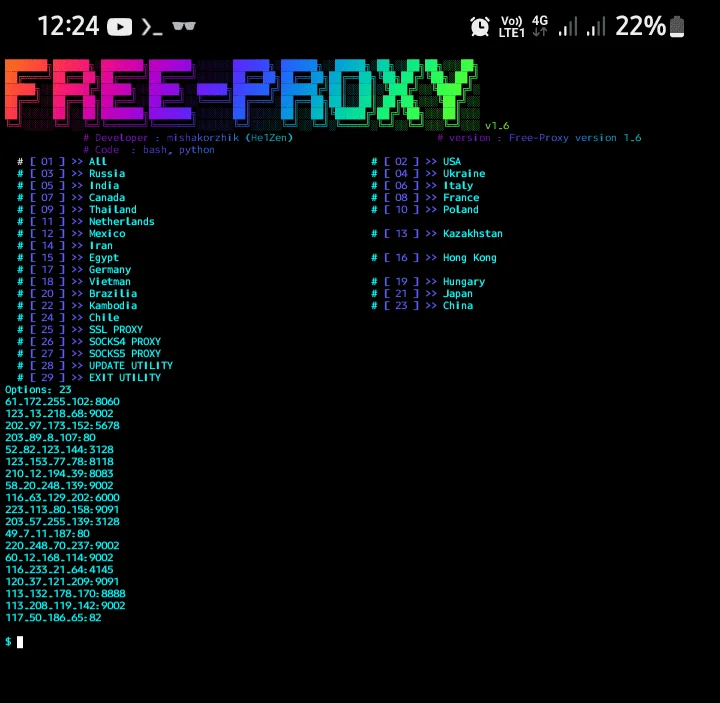This screenshot has height=703, width=720.
Task: Tap the Developer mishakorzhik (HelZen) line
Action: (x=188, y=138)
